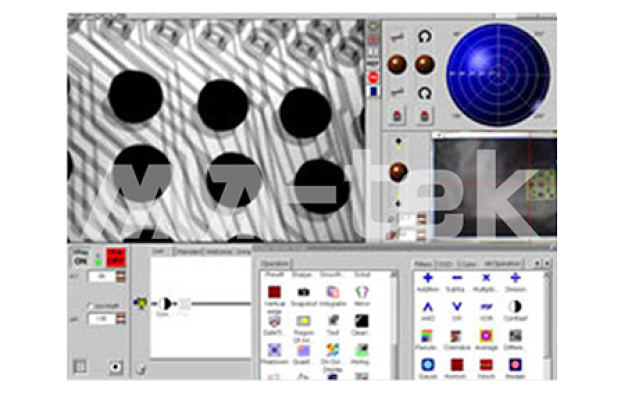
Task: Select the yellow Region of Interest icon
Action: click(x=303, y=321)
